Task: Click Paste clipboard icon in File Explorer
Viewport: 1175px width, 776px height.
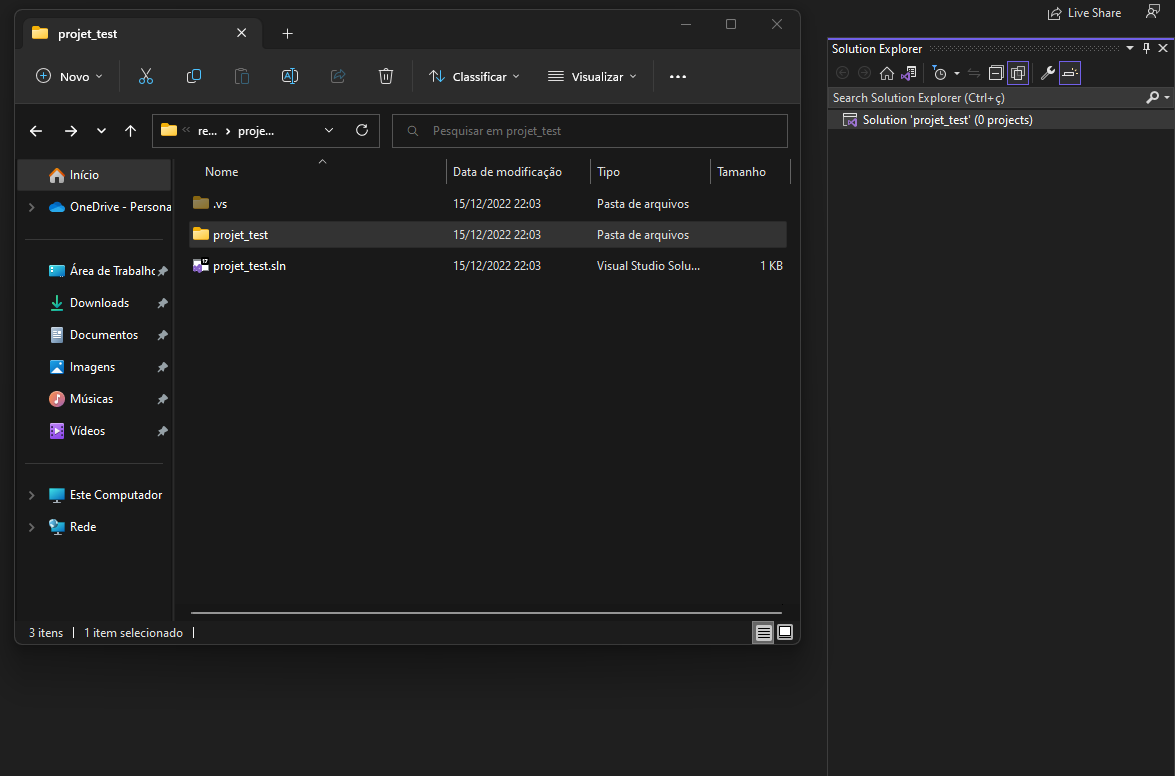Action: point(241,76)
